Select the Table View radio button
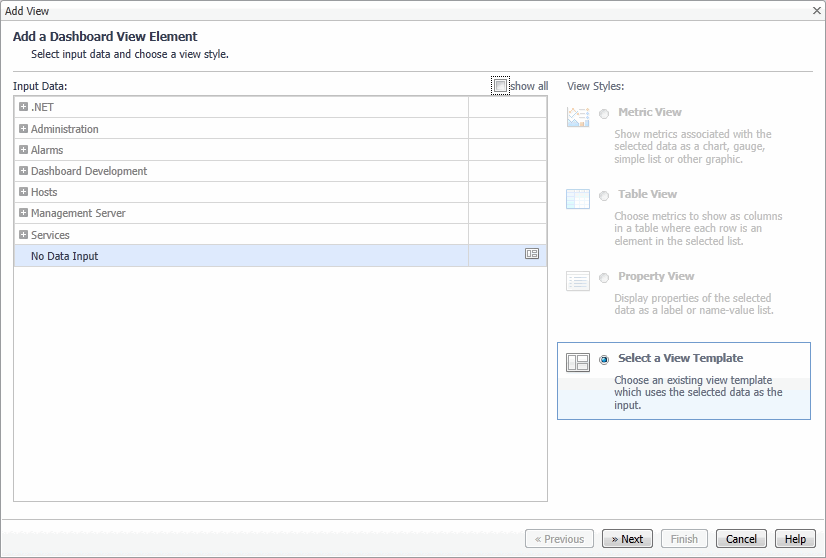 tap(604, 196)
